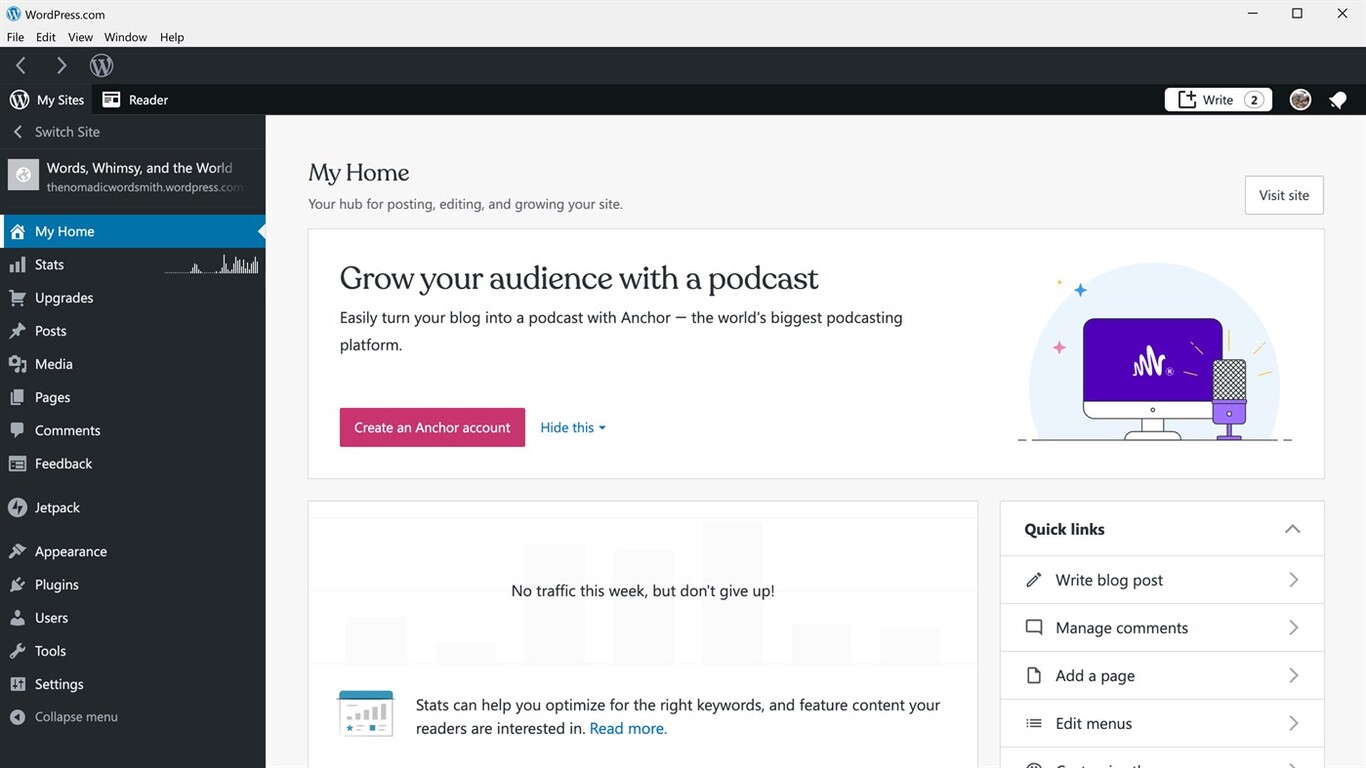Open Comments from the sidebar

[x=67, y=430]
